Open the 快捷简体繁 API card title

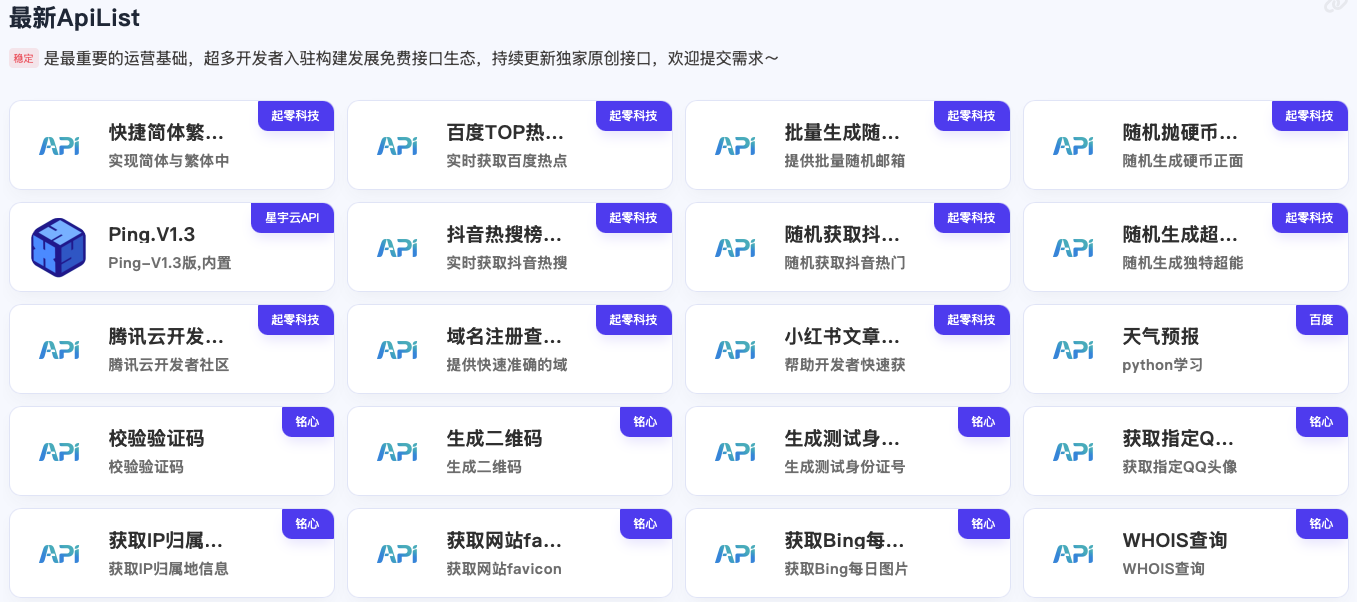tap(166, 133)
